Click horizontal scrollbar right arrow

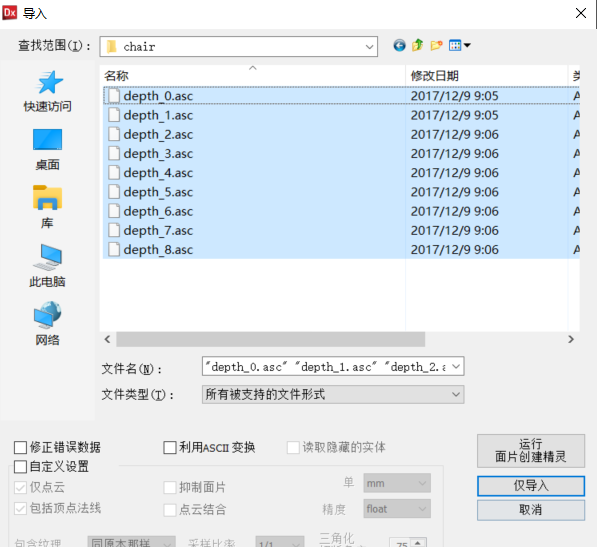(x=571, y=339)
